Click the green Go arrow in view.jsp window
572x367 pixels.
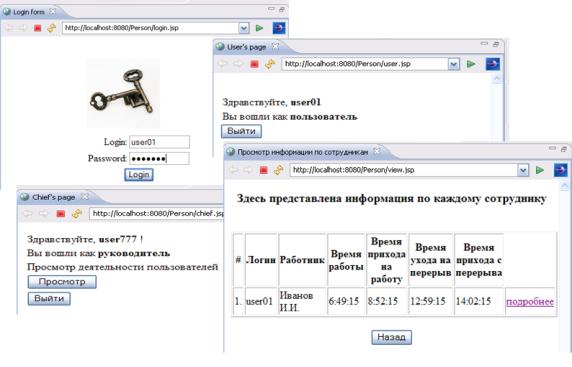click(540, 170)
